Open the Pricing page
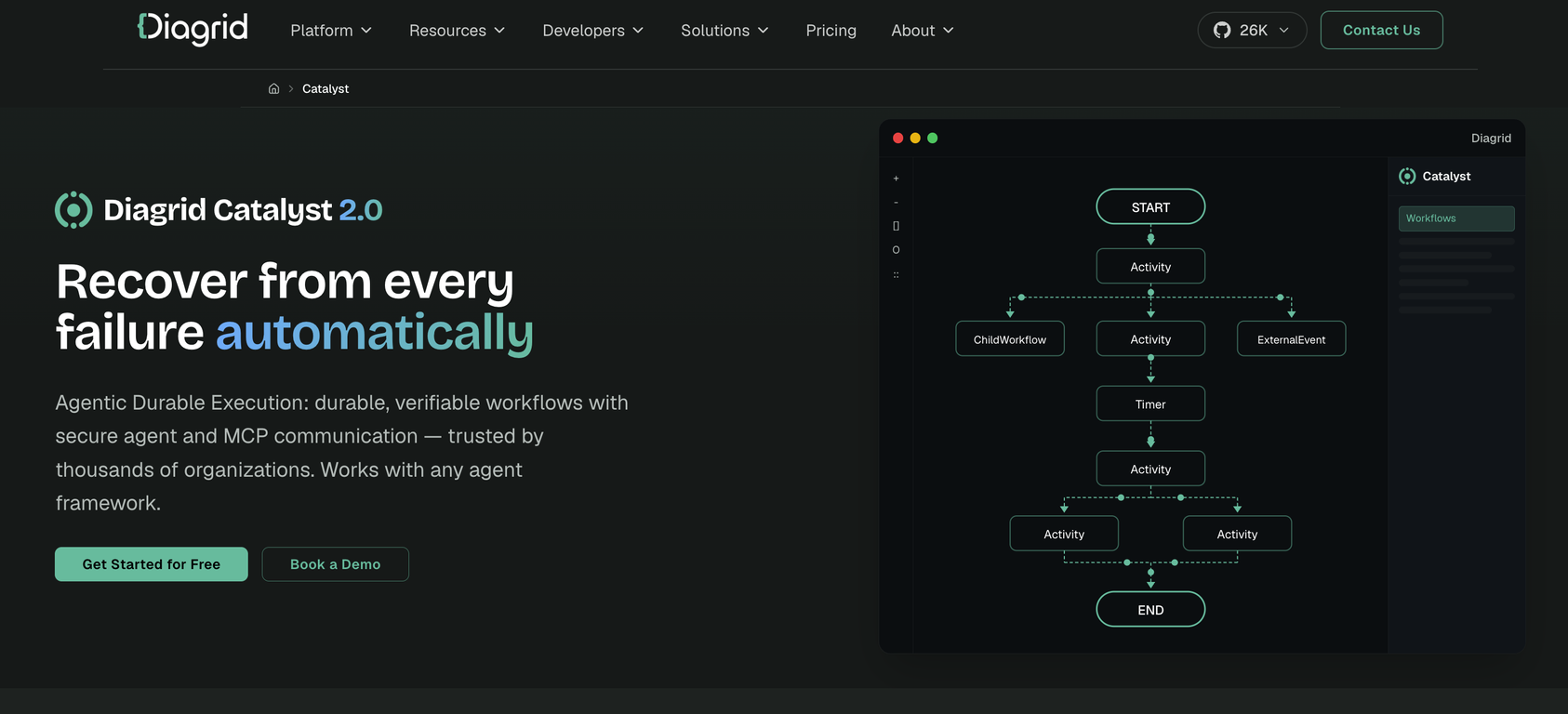Viewport: 1568px width, 714px height. coord(831,31)
